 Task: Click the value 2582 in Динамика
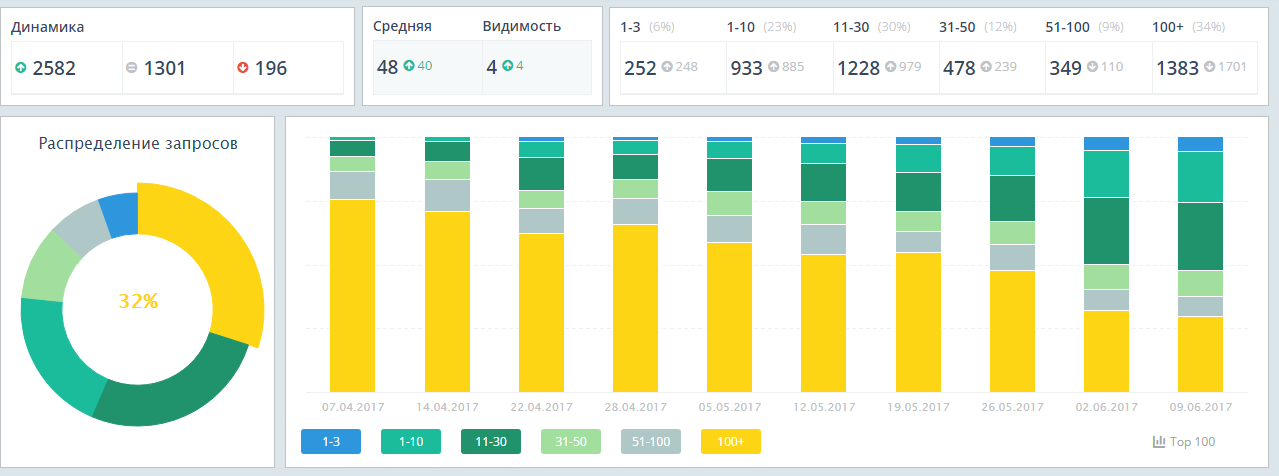click(54, 68)
